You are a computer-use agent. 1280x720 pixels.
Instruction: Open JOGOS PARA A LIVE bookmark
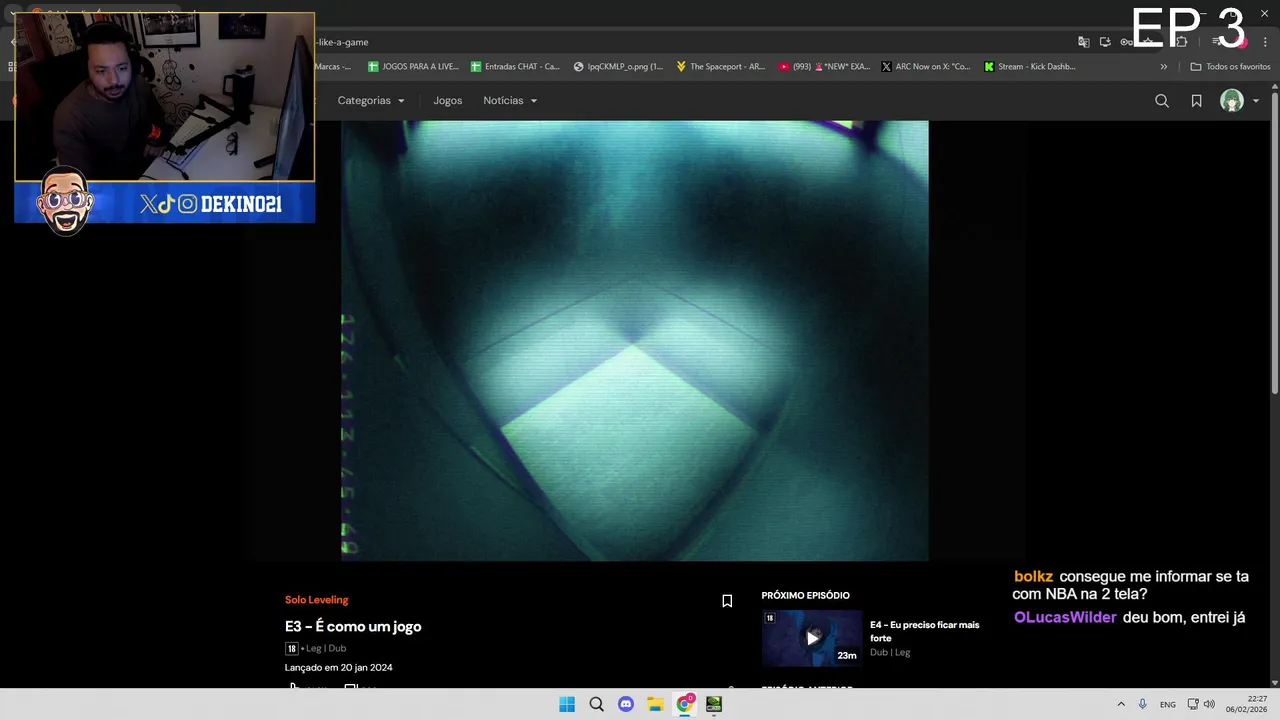point(413,67)
